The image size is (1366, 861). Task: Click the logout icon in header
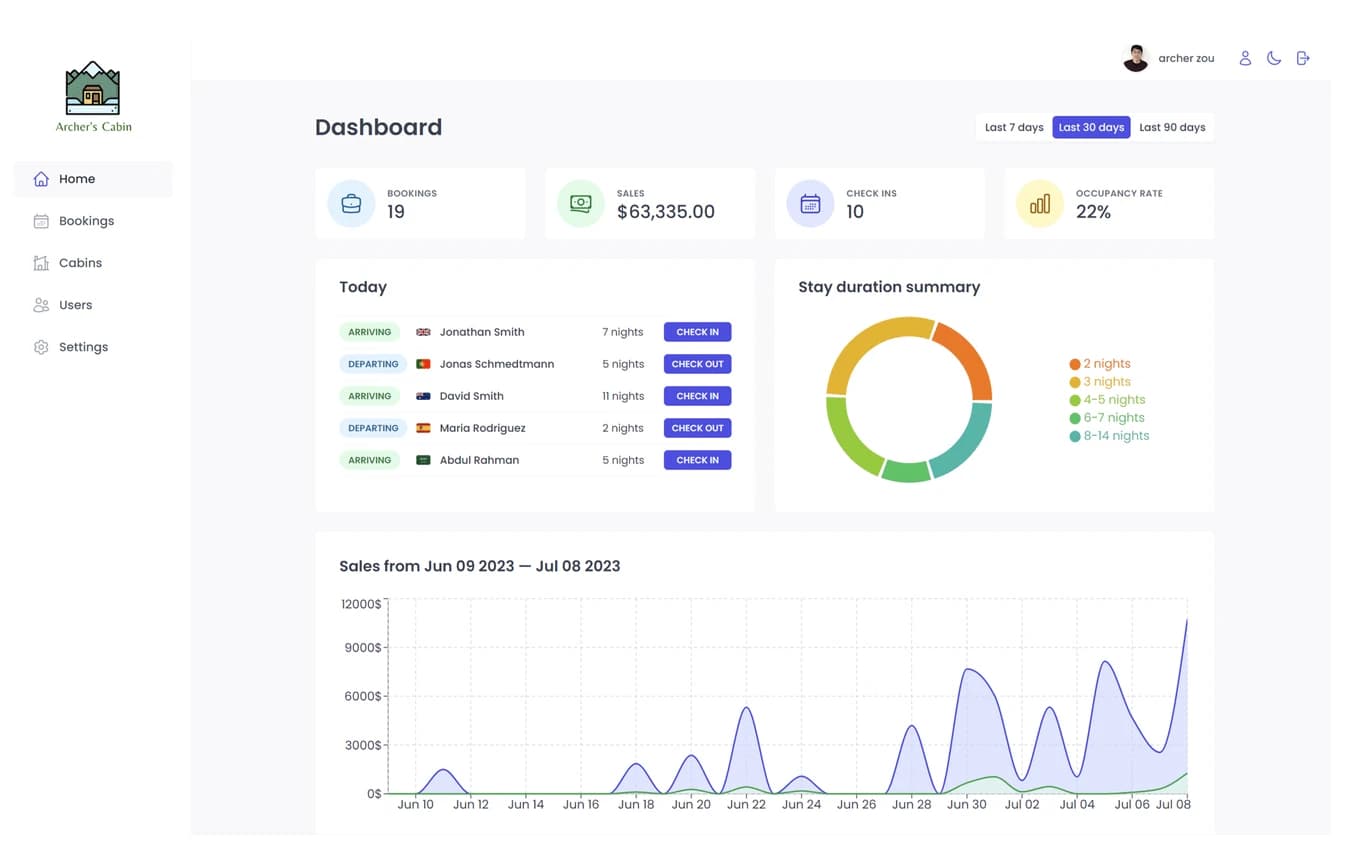(1303, 58)
